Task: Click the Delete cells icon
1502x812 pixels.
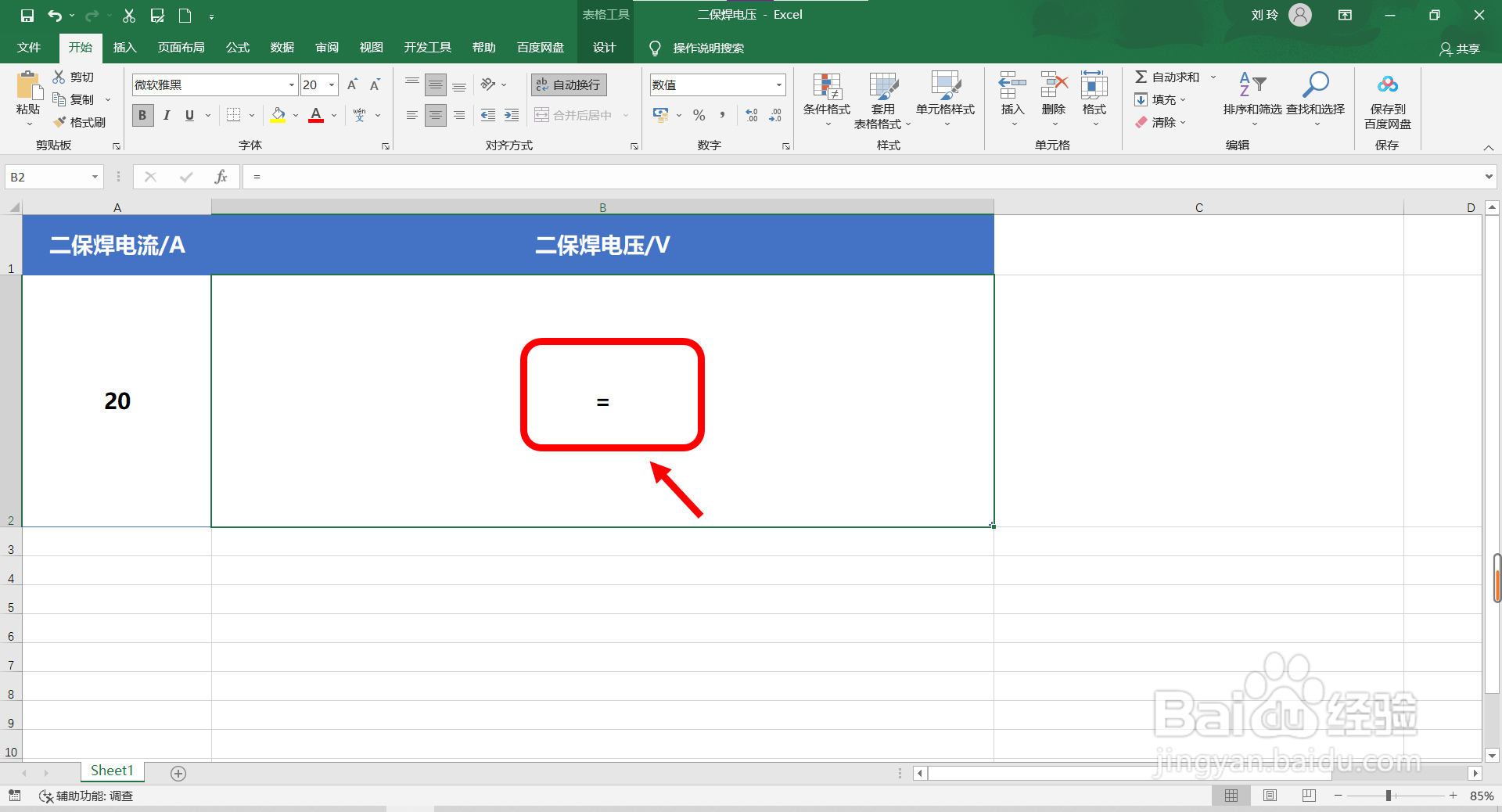Action: pyautogui.click(x=1054, y=84)
